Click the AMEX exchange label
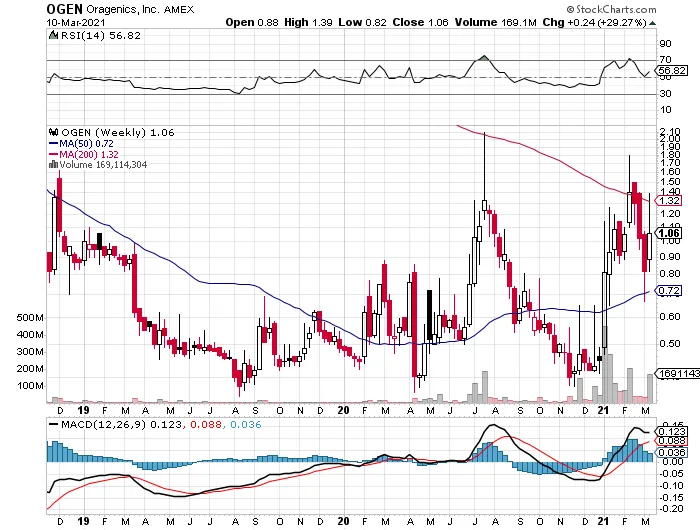700x530 pixels. point(179,9)
